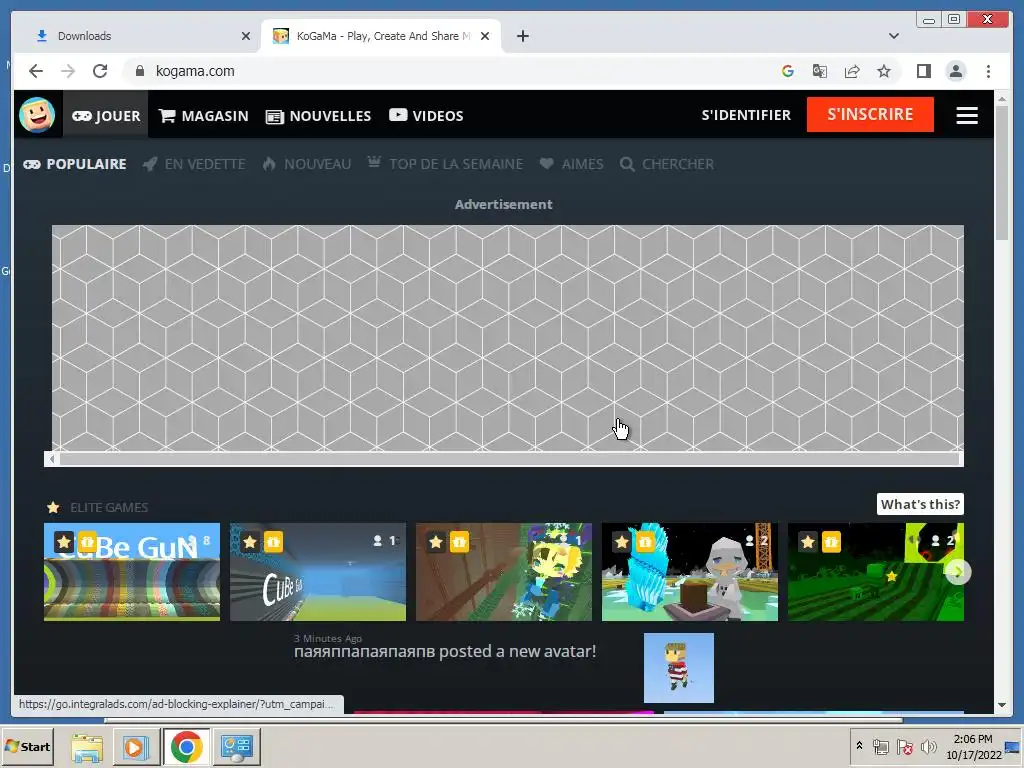Select the EN VEDETTE filter tab
The width and height of the screenshot is (1024, 768).
click(x=194, y=164)
